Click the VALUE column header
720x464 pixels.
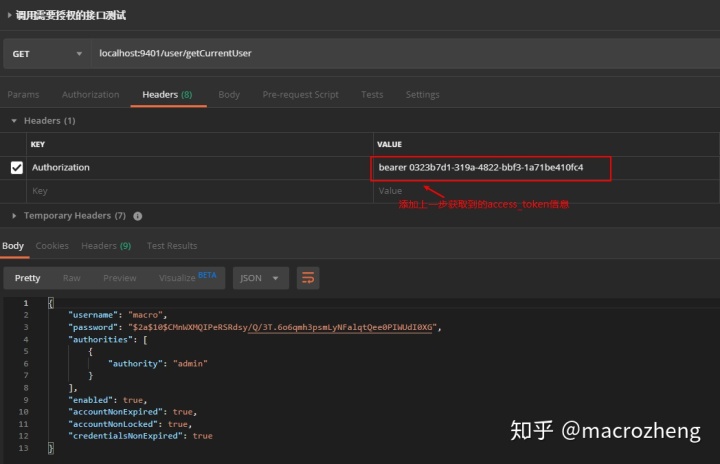tap(389, 144)
